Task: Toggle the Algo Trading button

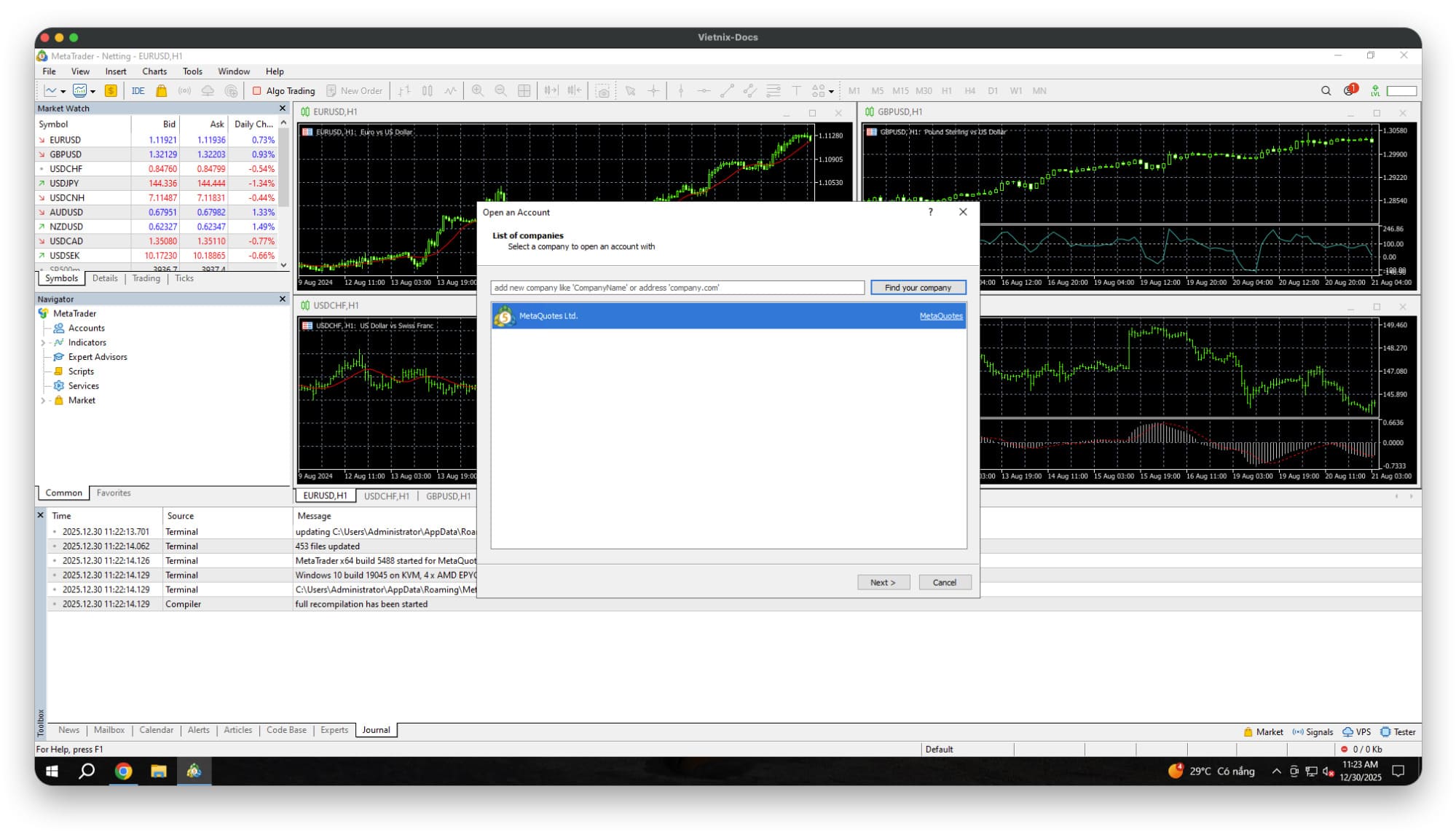Action: pos(283,91)
